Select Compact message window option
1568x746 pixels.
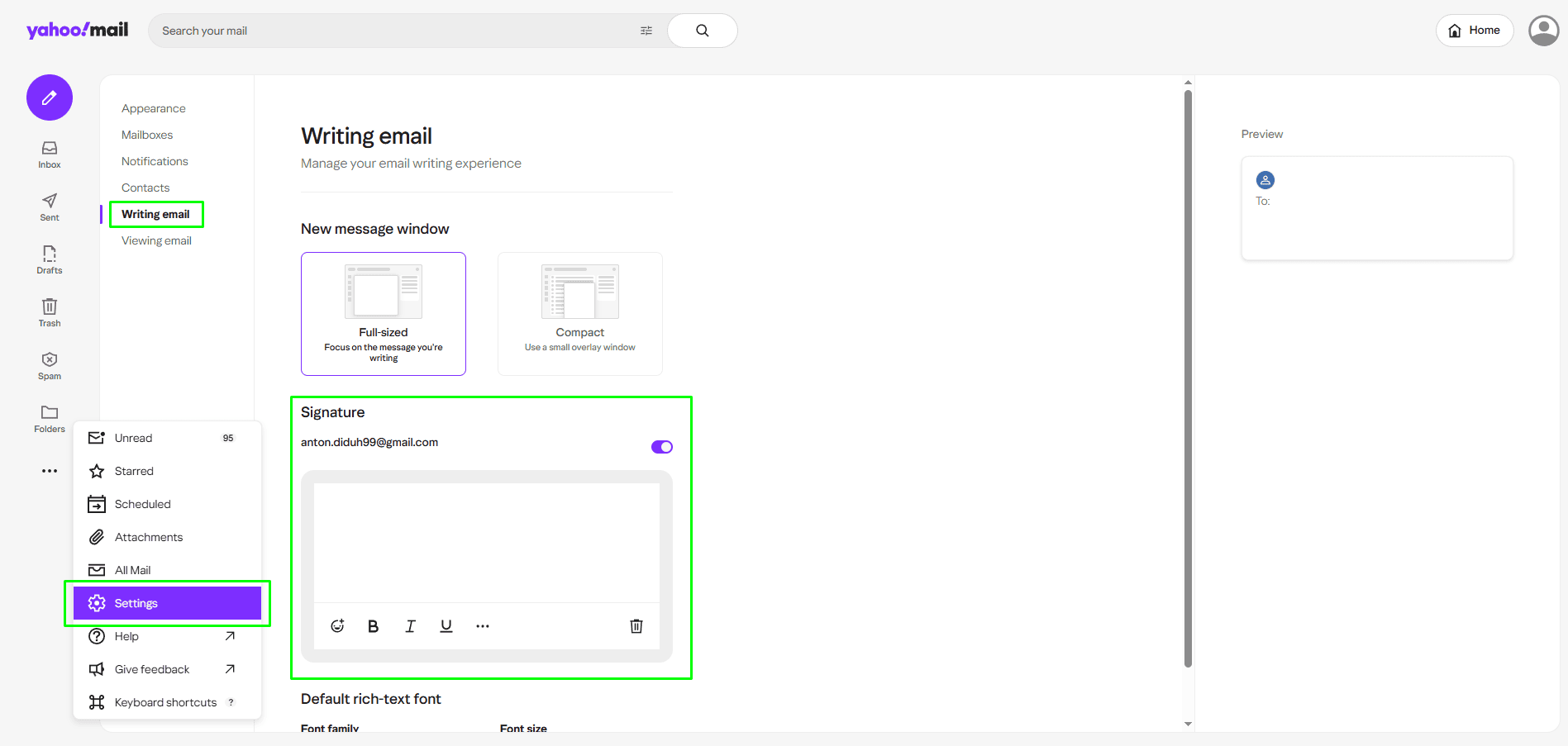click(580, 314)
